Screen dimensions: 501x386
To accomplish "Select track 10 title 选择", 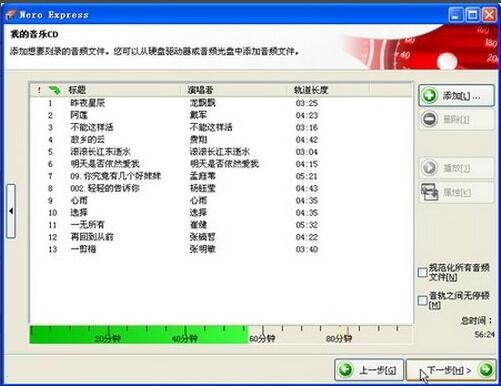I will (79, 213).
